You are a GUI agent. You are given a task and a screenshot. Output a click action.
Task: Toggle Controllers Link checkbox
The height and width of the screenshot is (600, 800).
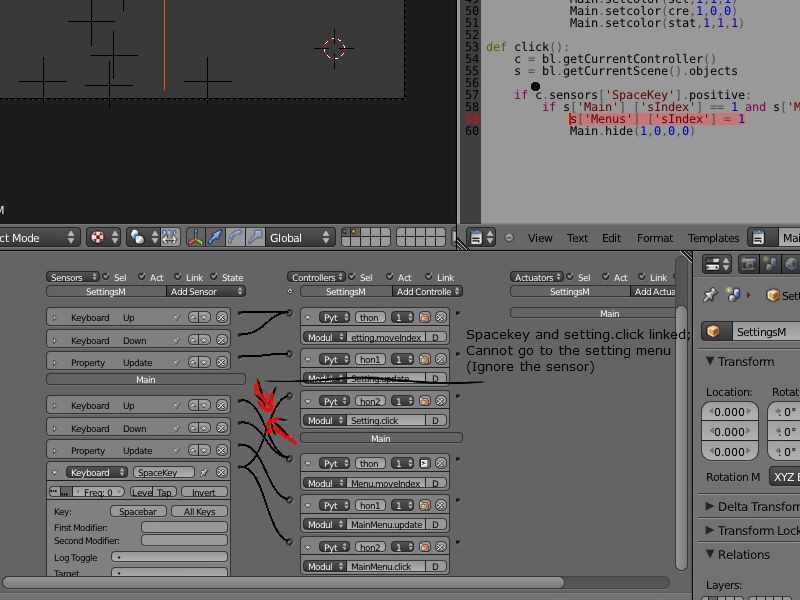tap(429, 277)
